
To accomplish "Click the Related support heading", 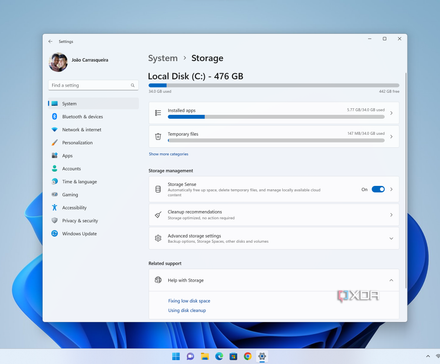I will click(x=165, y=263).
